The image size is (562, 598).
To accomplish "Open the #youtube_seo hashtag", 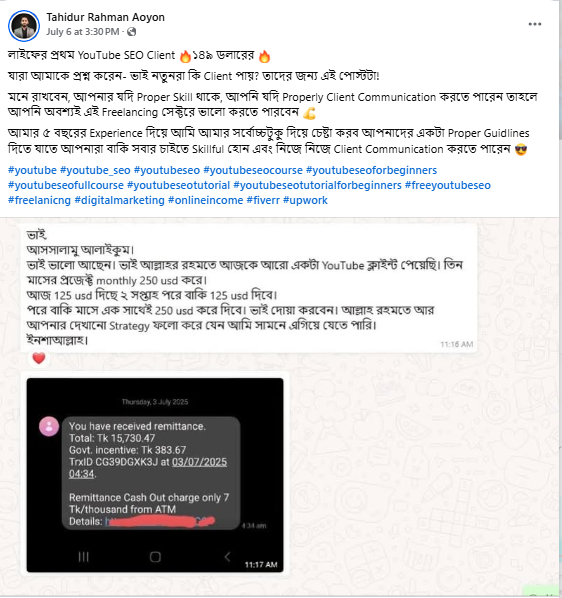I will point(95,170).
